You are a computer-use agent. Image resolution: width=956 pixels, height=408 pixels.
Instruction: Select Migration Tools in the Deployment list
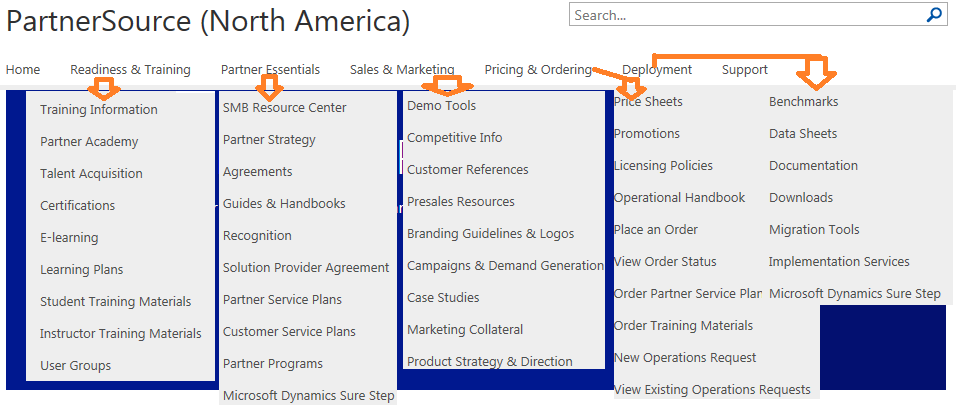(814, 229)
